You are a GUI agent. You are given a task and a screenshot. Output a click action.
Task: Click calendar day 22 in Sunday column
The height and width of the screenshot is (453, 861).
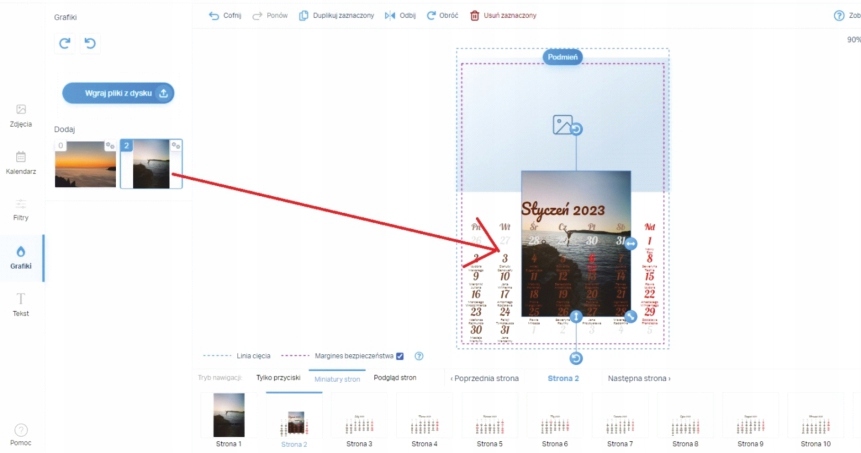point(649,294)
